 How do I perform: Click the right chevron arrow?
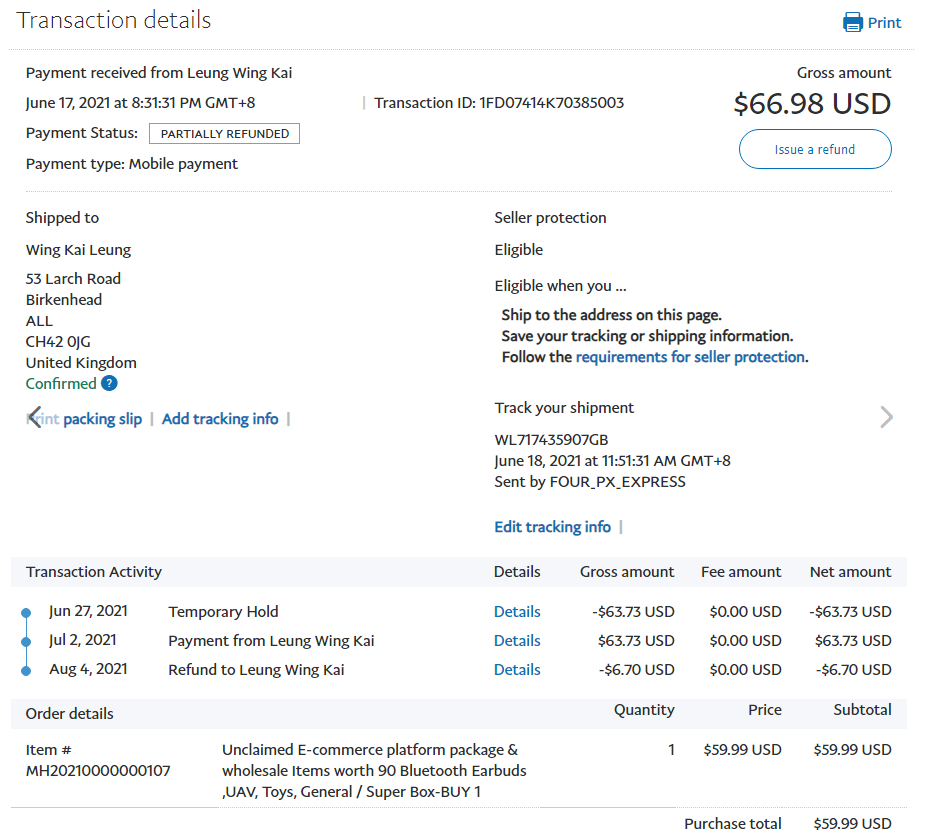886,417
